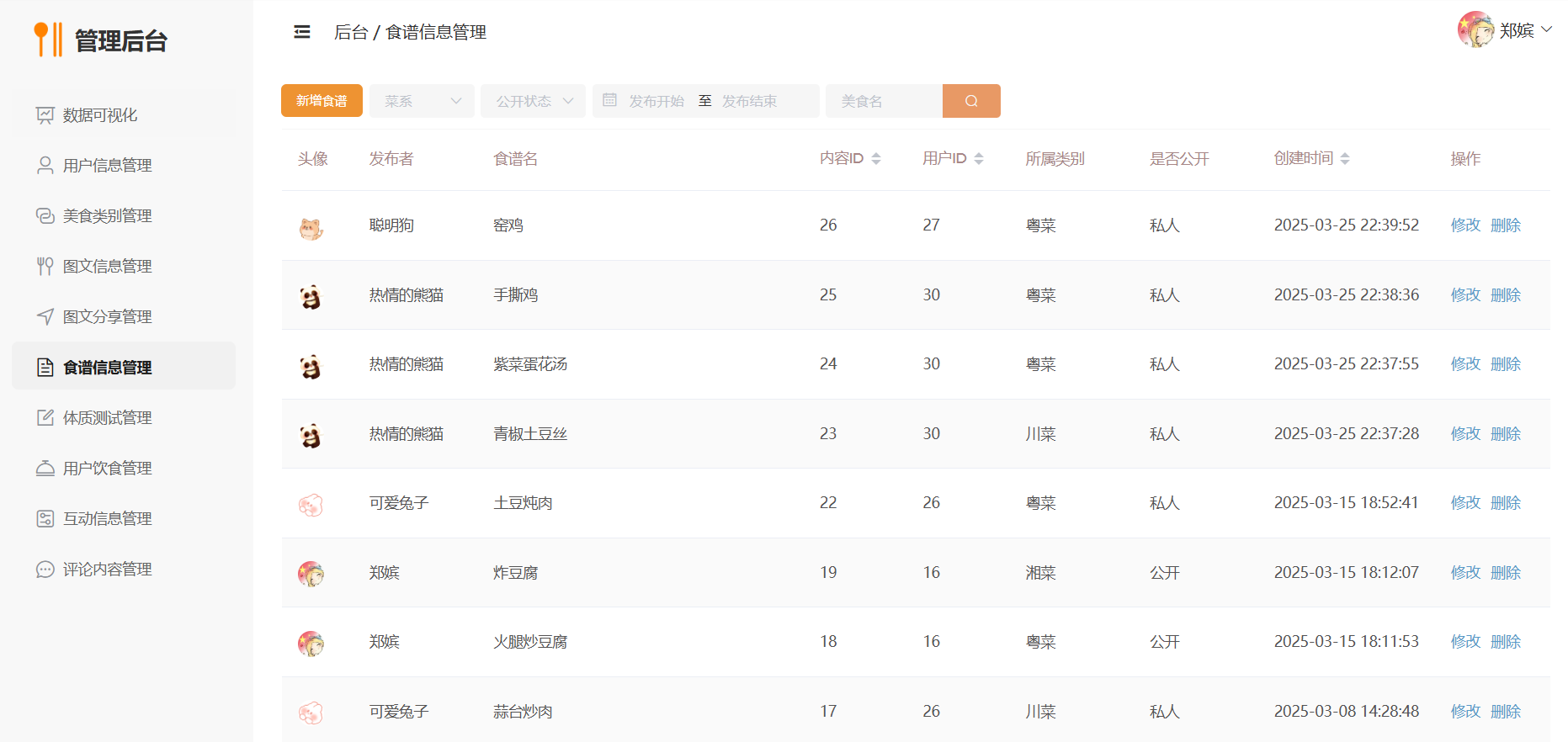Click the 体质测试管理 edit icon
The image size is (1568, 742).
(45, 418)
